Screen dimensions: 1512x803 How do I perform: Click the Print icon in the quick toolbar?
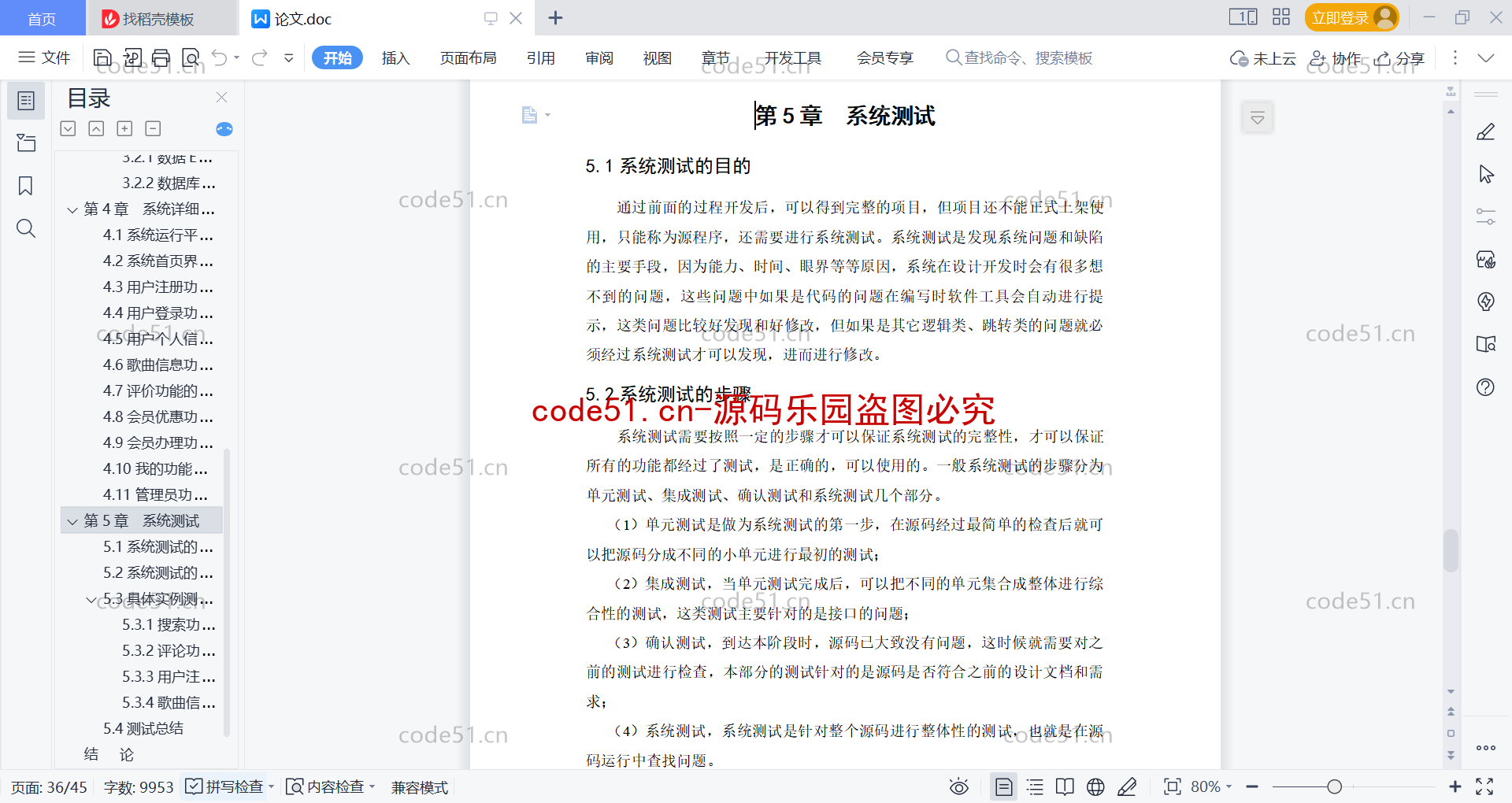click(161, 57)
